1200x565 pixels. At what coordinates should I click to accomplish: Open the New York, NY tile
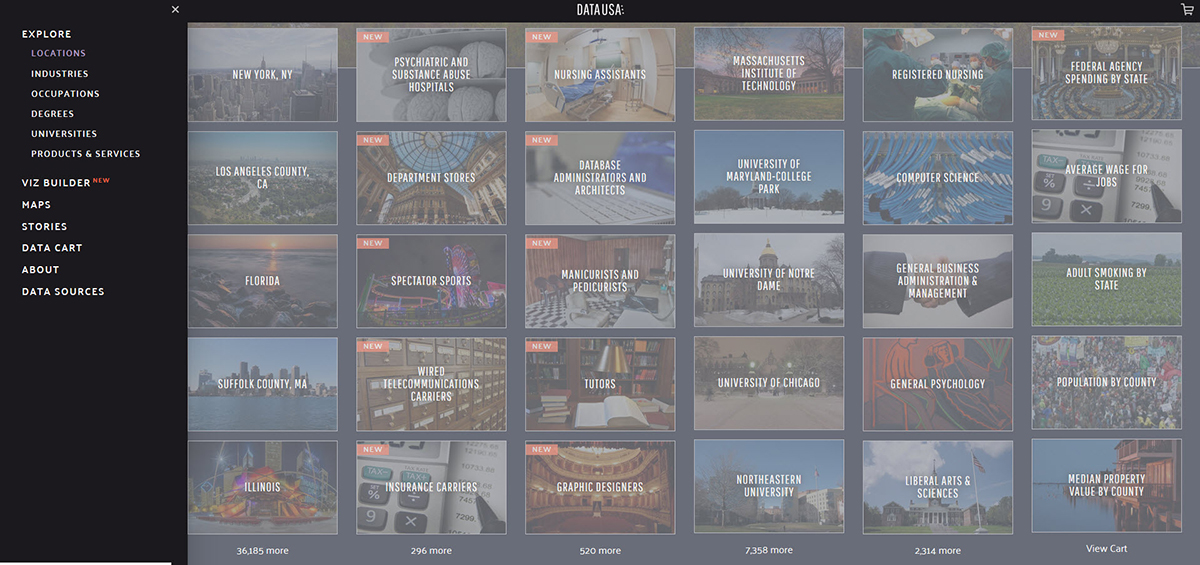[x=263, y=74]
